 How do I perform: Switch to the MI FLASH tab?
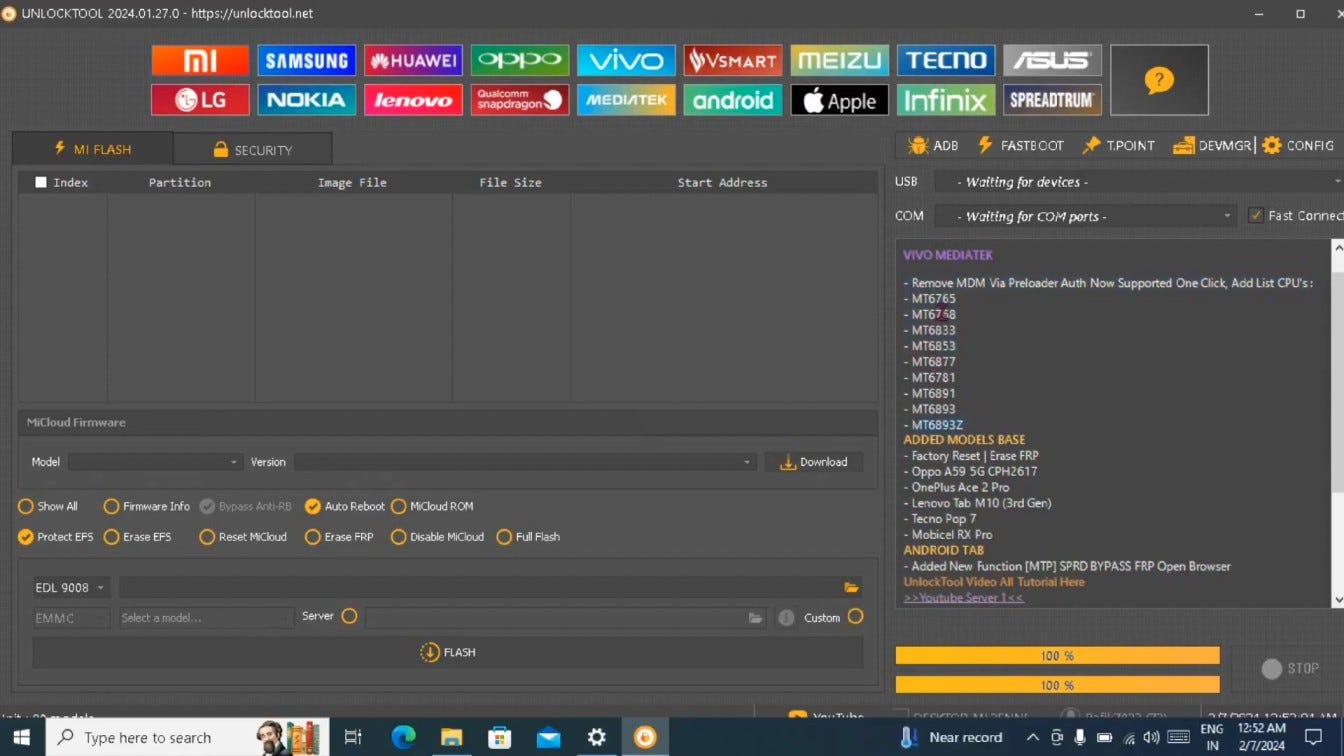click(x=92, y=149)
